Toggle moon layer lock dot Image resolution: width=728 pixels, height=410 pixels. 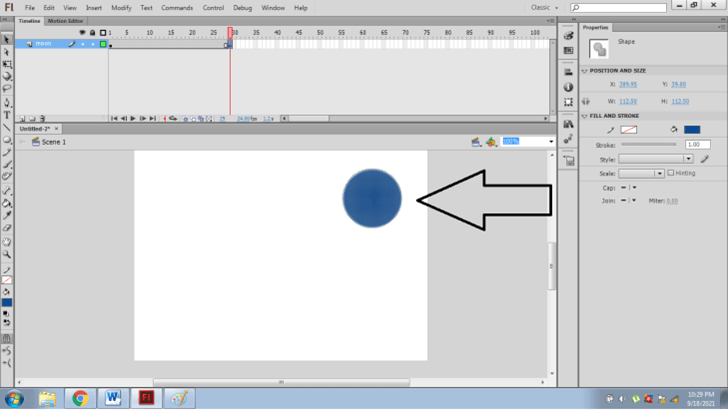[x=93, y=44]
